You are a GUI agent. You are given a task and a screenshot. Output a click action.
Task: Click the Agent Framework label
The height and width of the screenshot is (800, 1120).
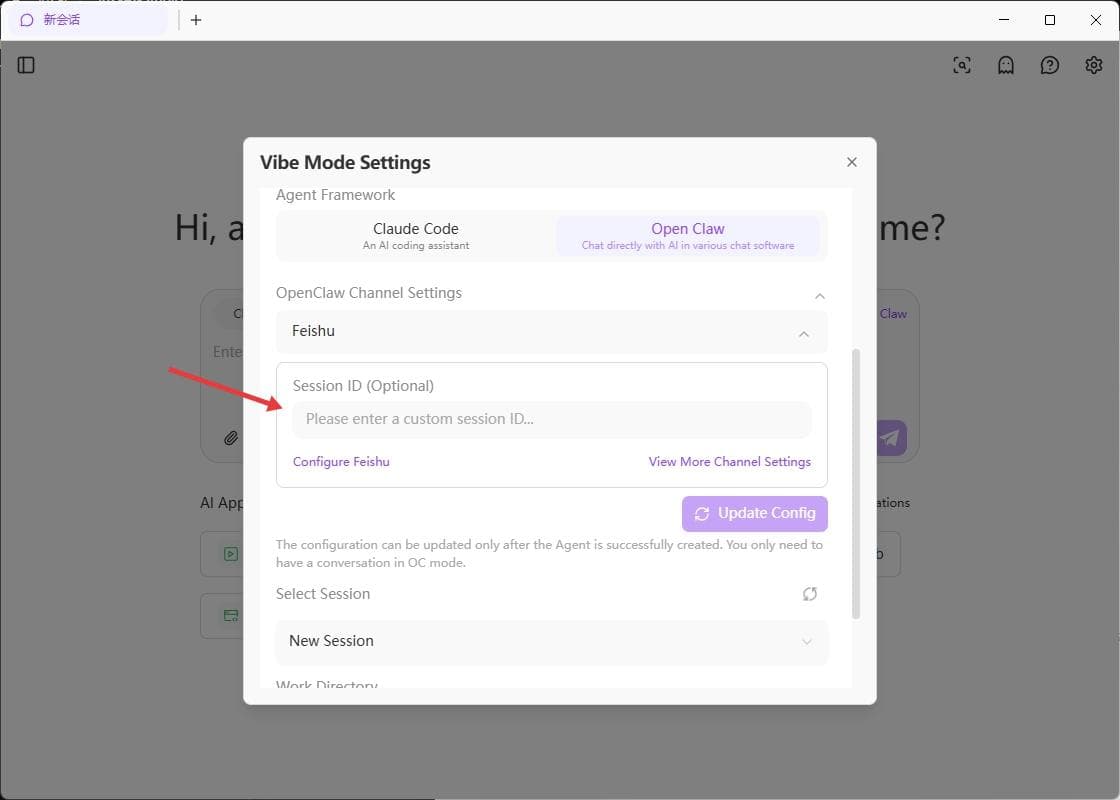tap(335, 195)
